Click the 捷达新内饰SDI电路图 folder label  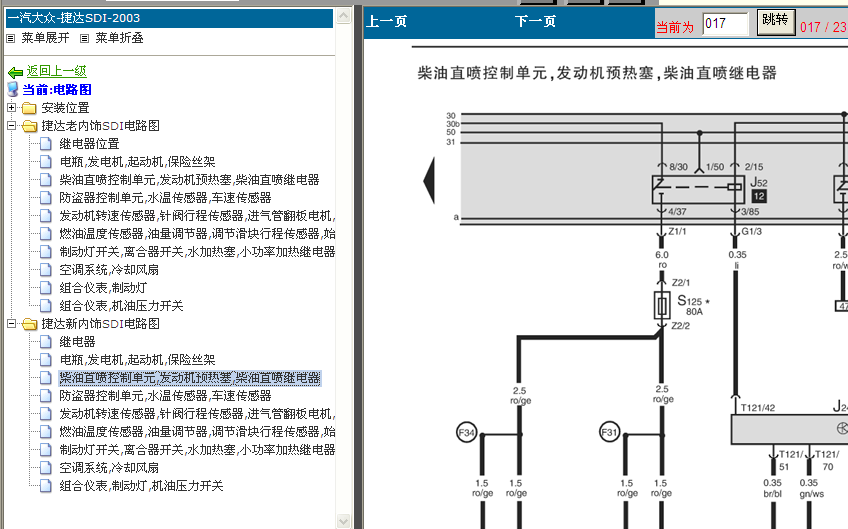point(101,324)
